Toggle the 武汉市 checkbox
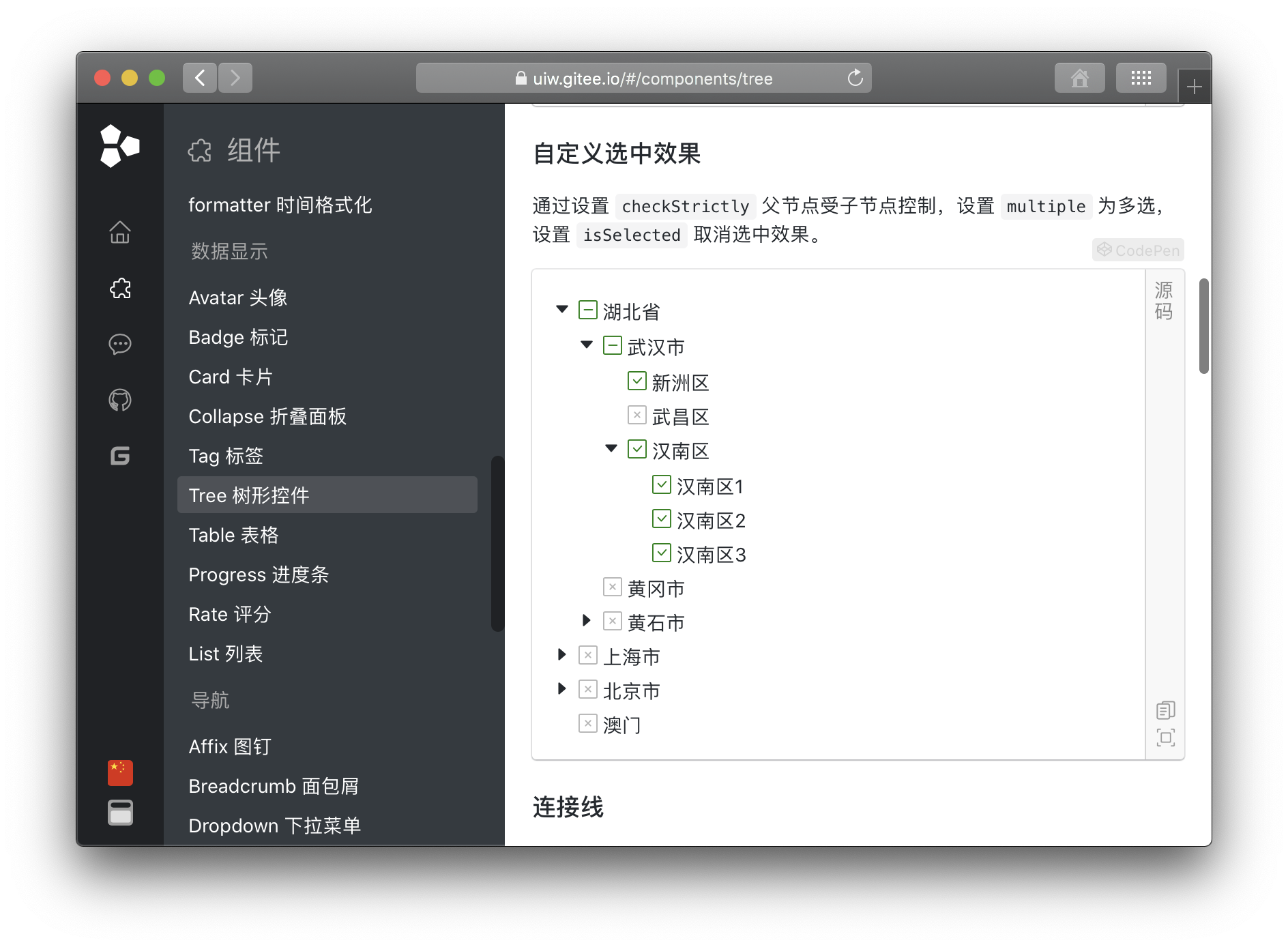The width and height of the screenshot is (1288, 947). coord(612,346)
